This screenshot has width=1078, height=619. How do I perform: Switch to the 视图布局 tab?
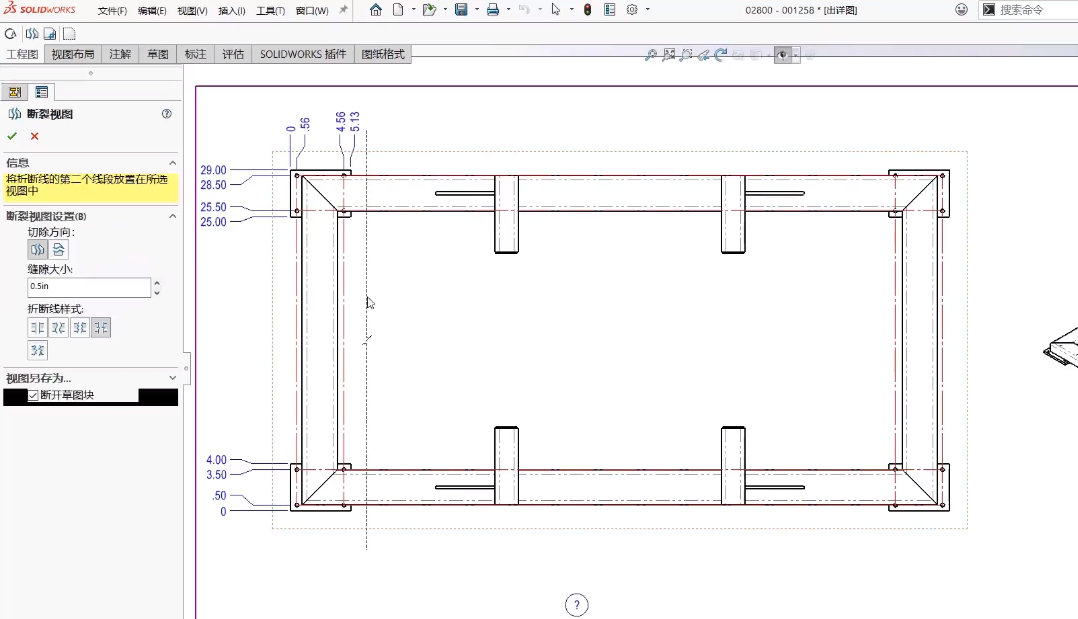click(73, 54)
